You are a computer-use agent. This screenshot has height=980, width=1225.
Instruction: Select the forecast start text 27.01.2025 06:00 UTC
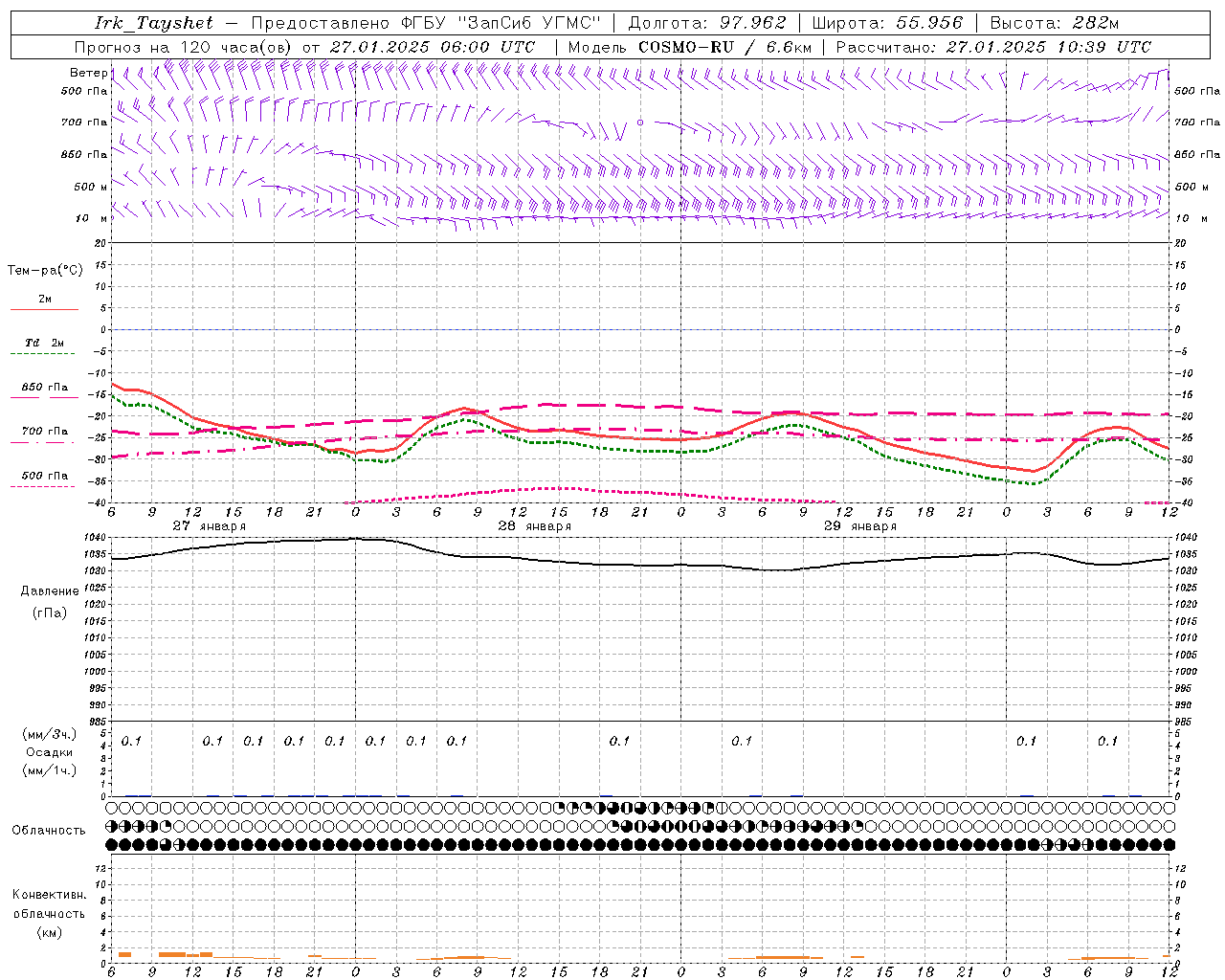[x=433, y=47]
